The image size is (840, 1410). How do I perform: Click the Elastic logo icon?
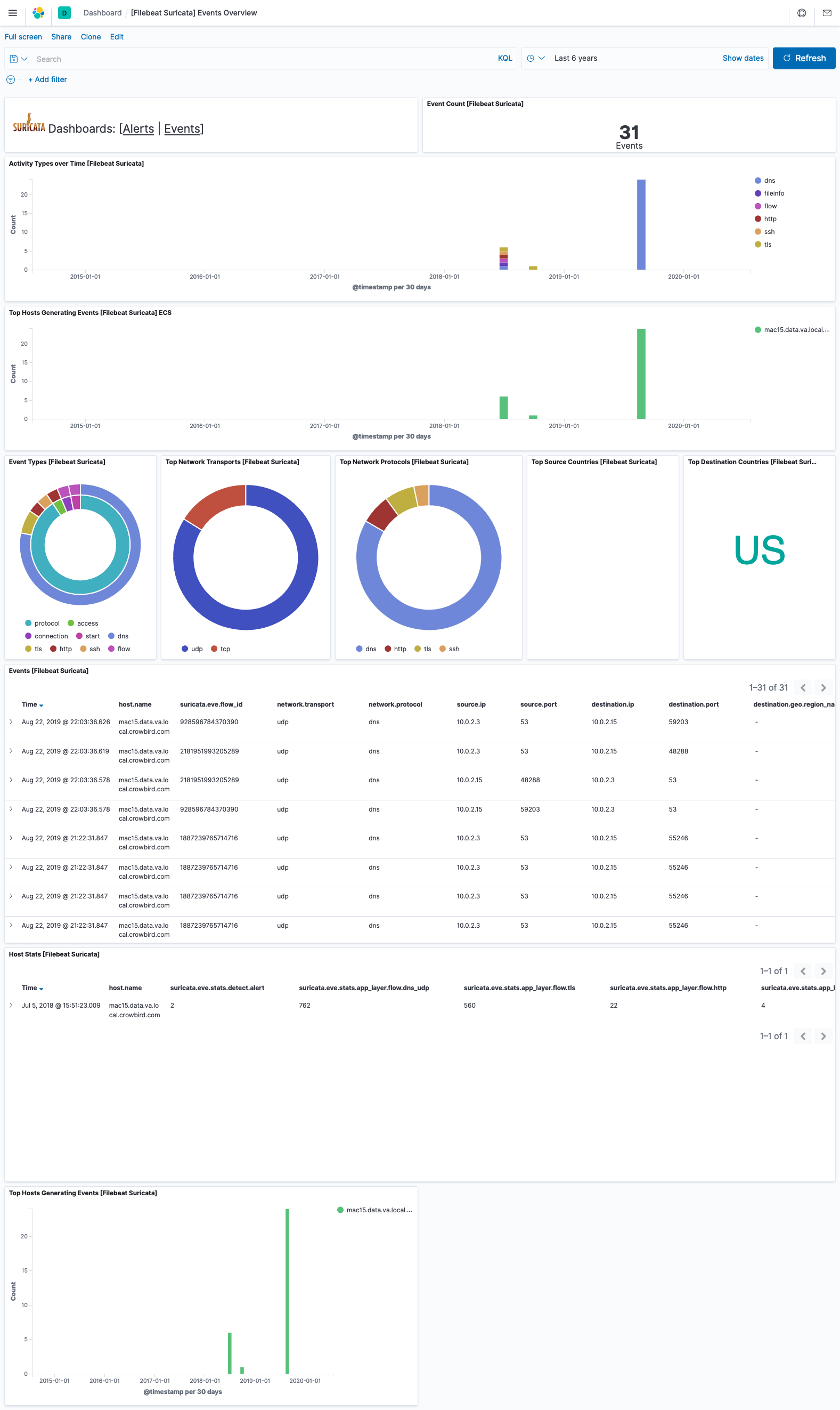pos(38,12)
